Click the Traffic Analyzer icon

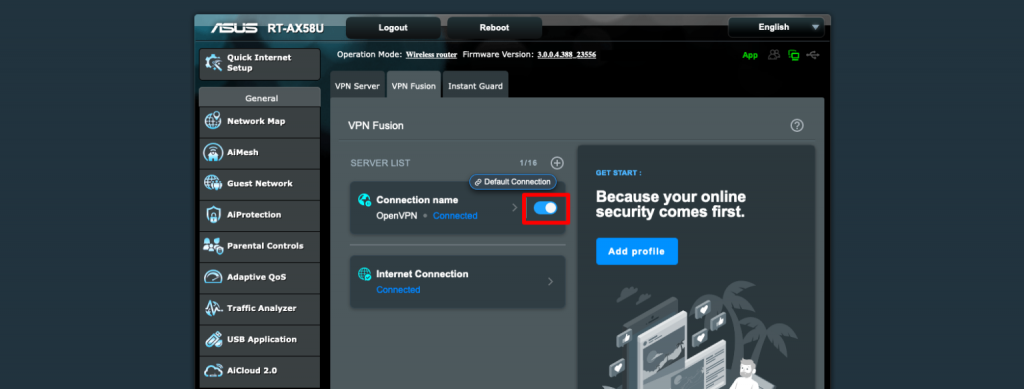click(213, 308)
